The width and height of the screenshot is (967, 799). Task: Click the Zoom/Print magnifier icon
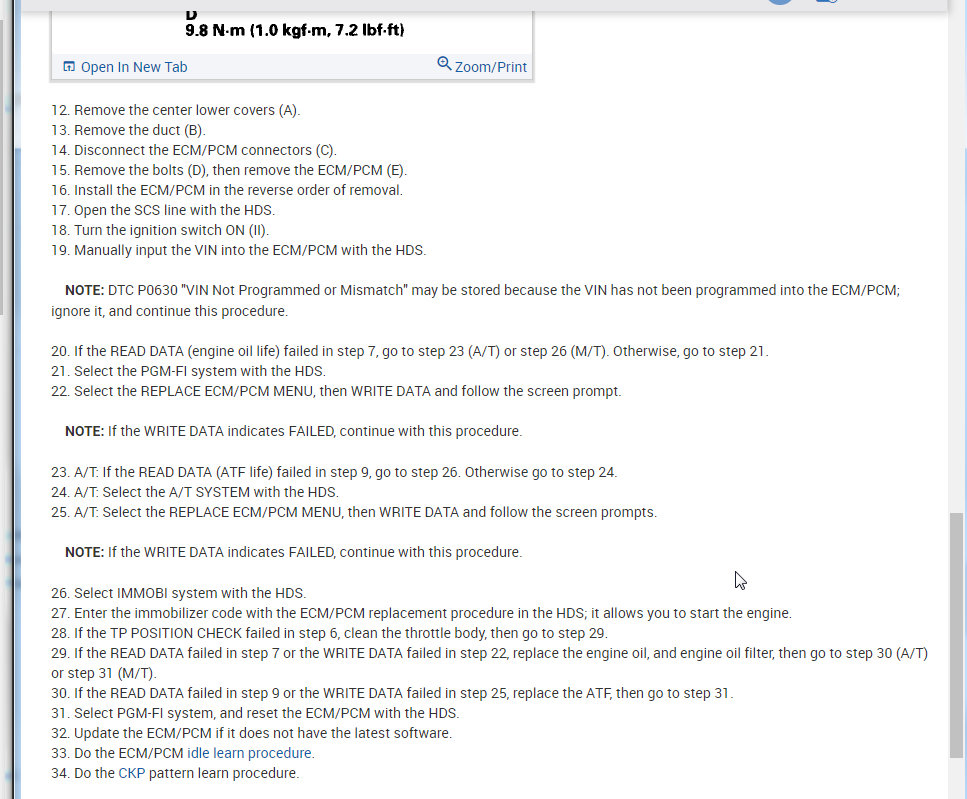pos(444,64)
